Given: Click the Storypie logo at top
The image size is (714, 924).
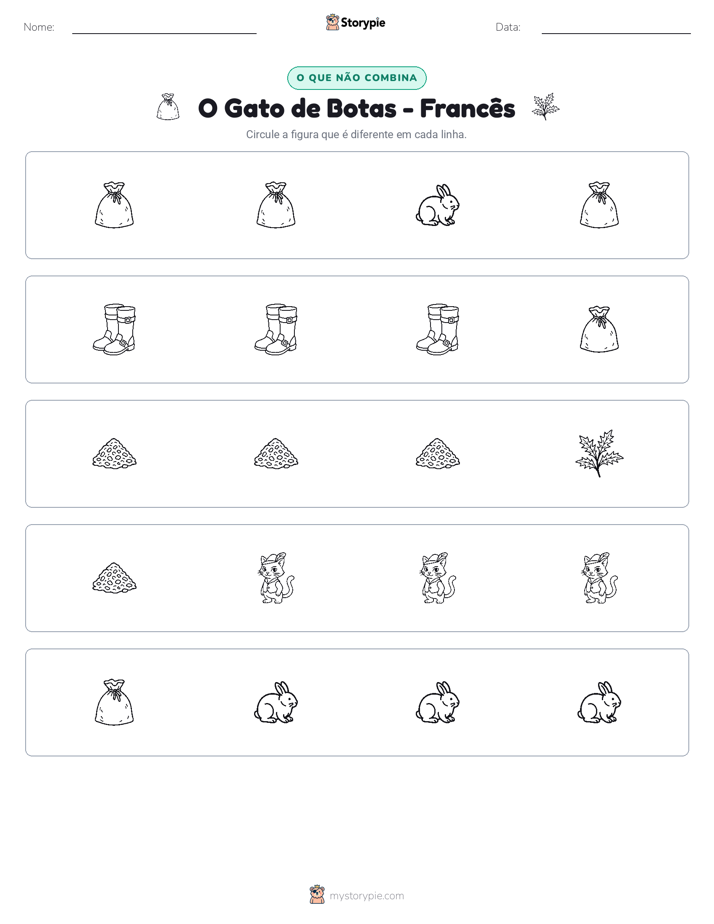Looking at the screenshot, I should click(355, 22).
